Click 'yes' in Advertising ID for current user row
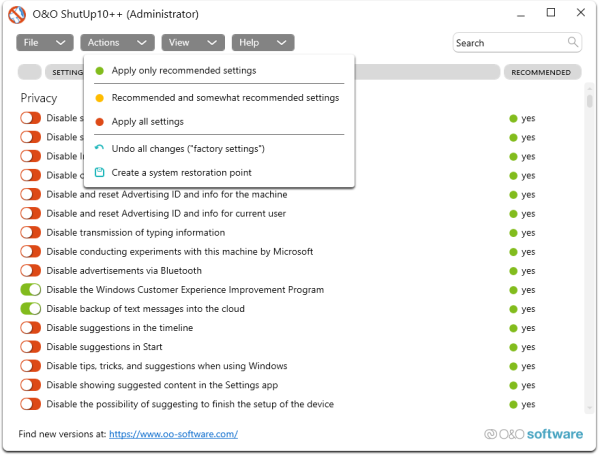This screenshot has width=600, height=457. point(528,214)
